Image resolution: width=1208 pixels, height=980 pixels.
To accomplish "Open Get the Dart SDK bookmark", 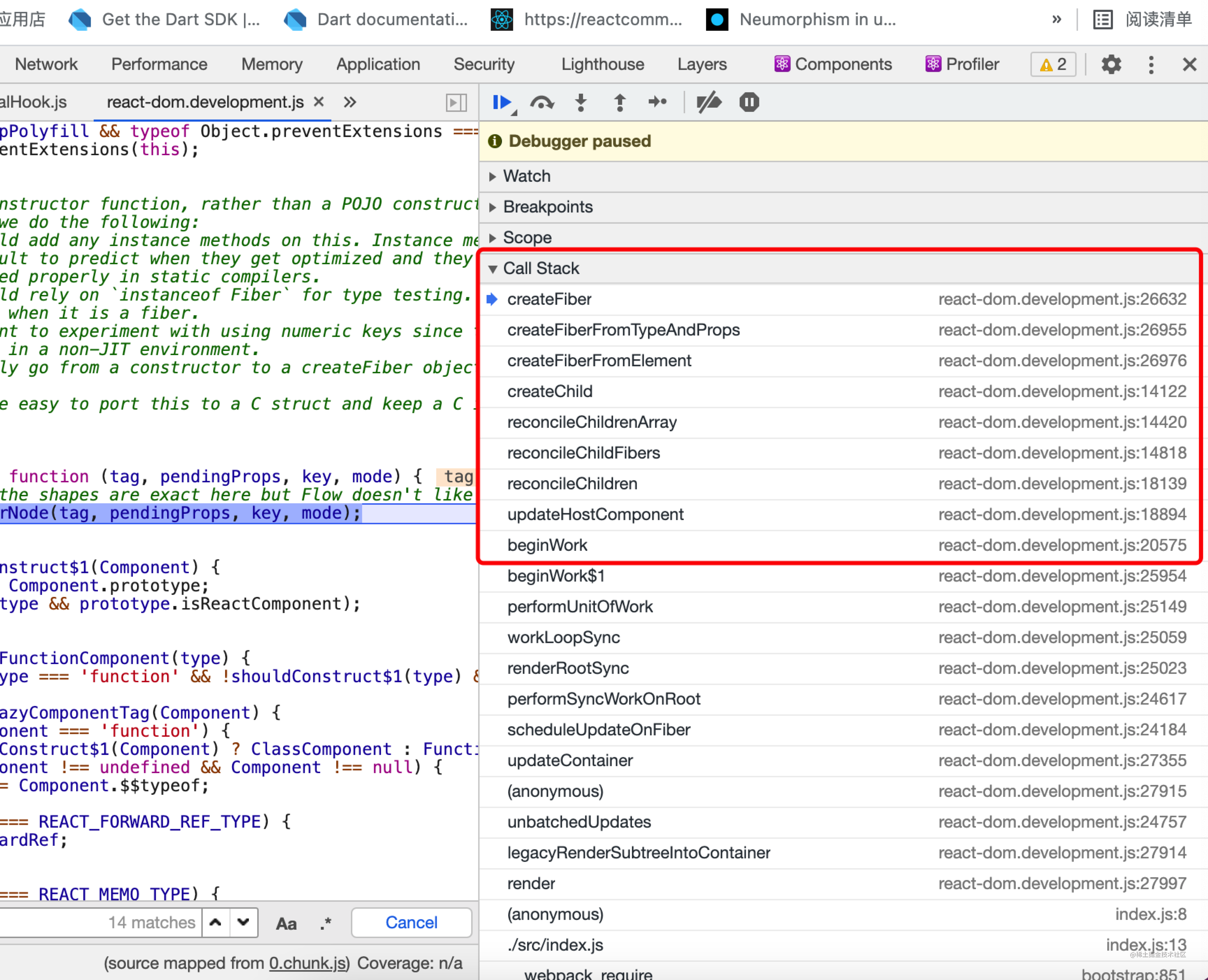I will click(x=164, y=20).
